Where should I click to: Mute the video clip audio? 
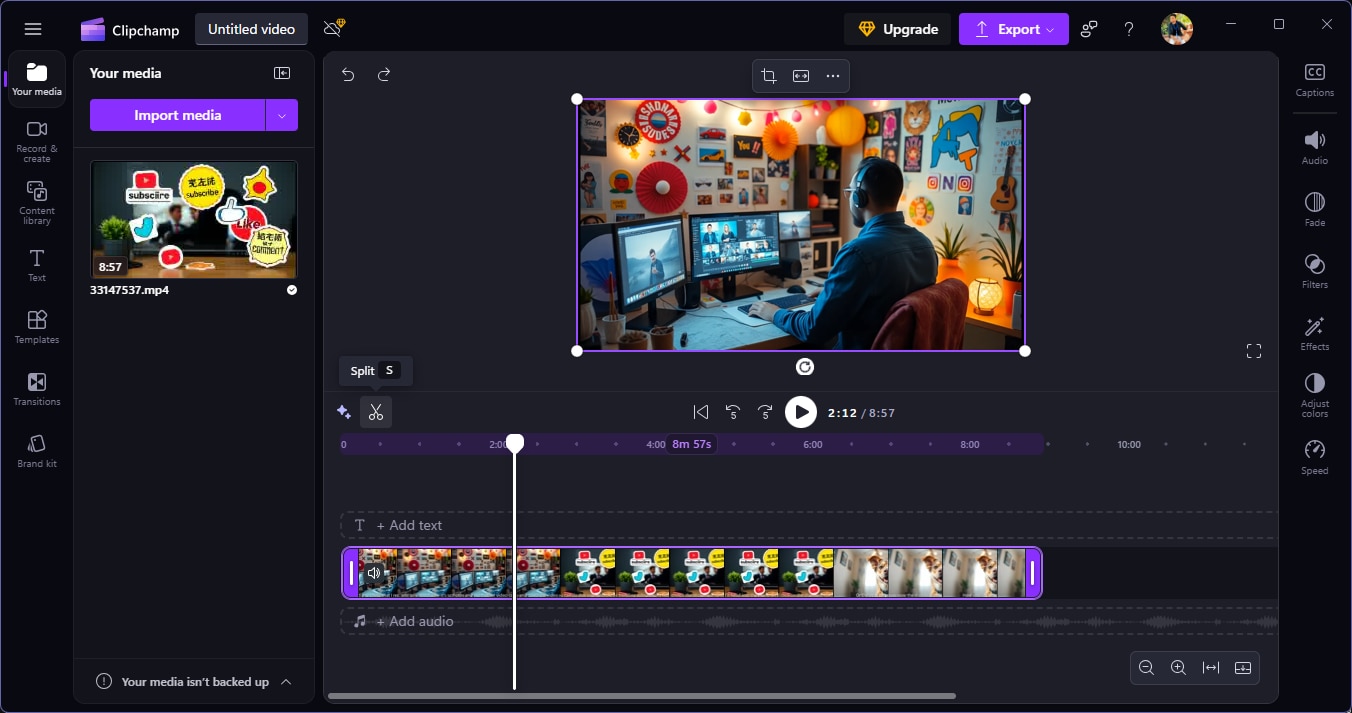click(374, 573)
